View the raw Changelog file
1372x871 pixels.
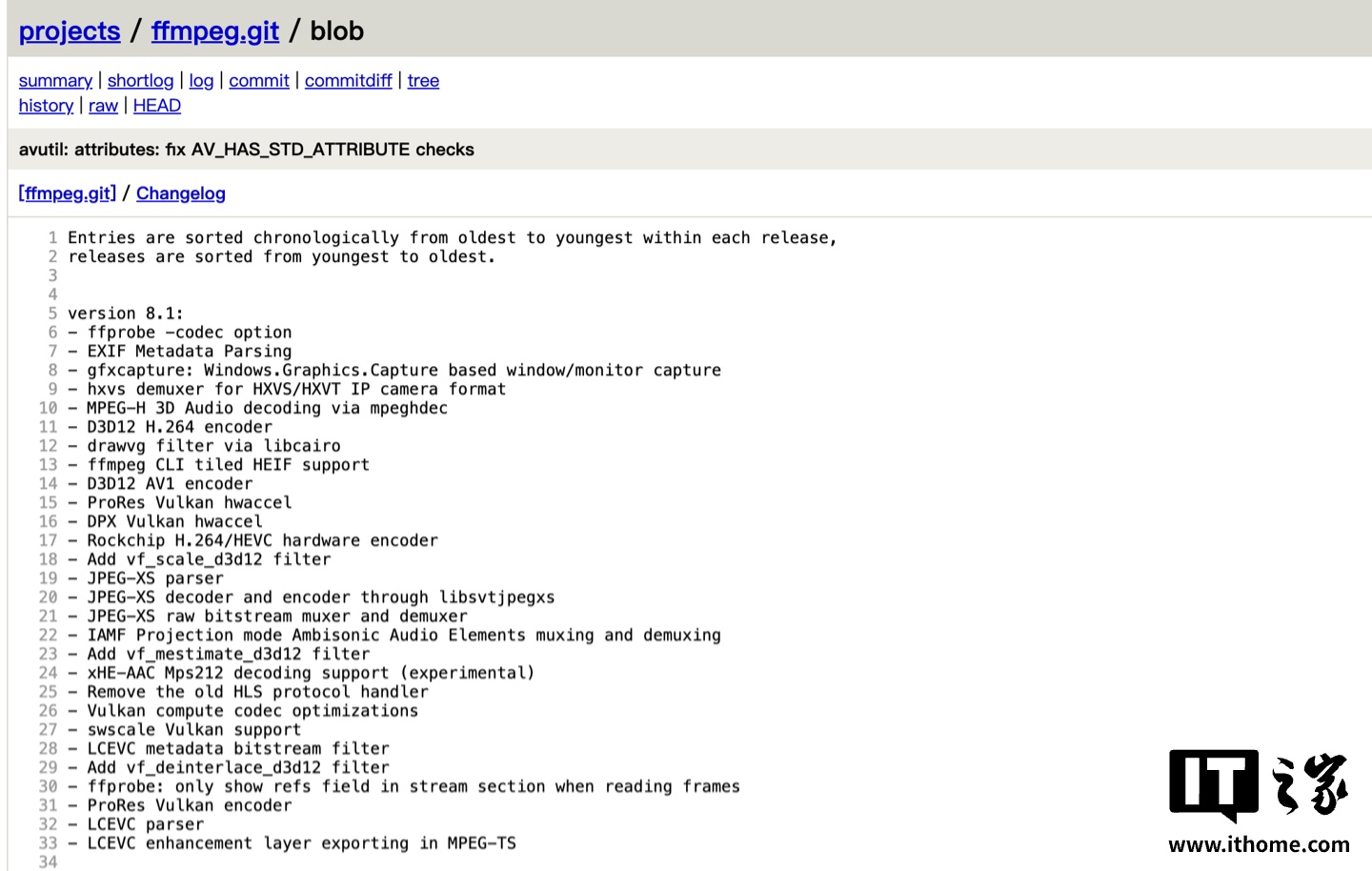(103, 106)
